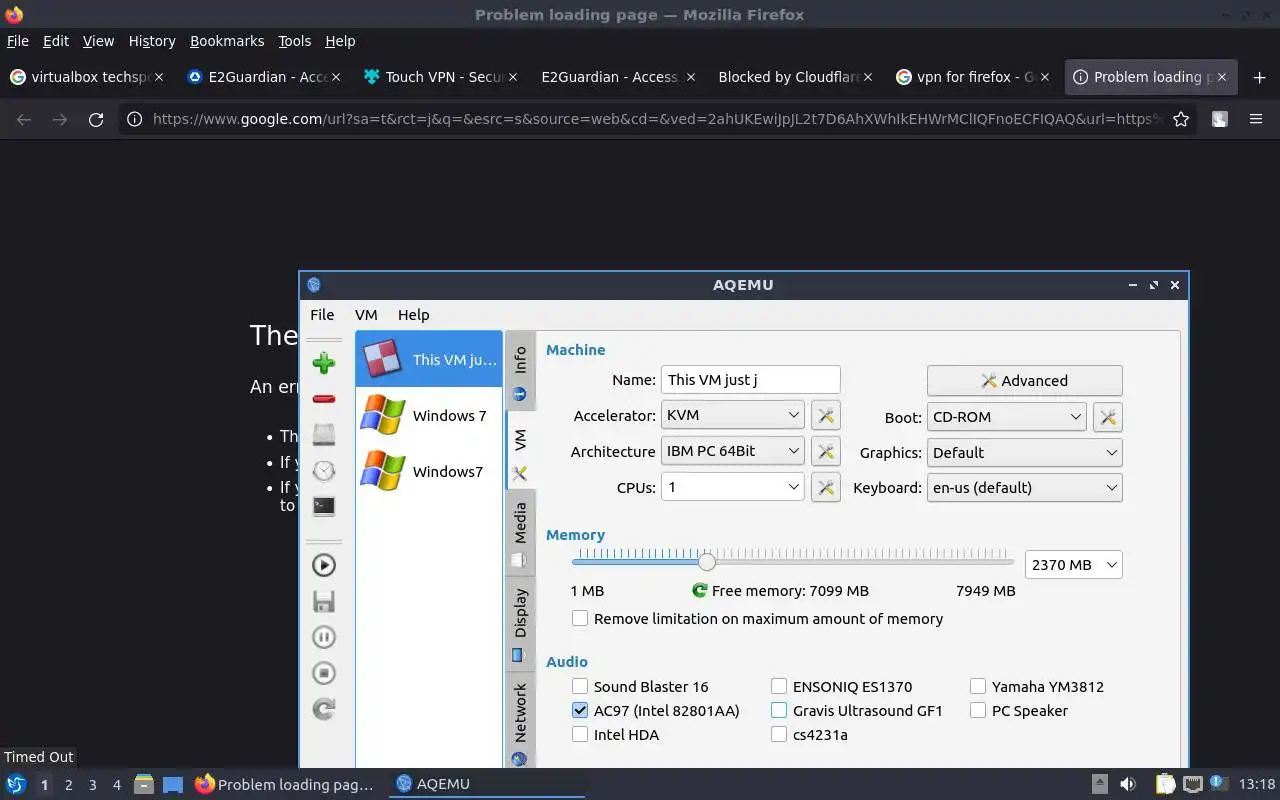This screenshot has width=1280, height=800.
Task: Open Boot order settings wrench icon
Action: point(1108,416)
